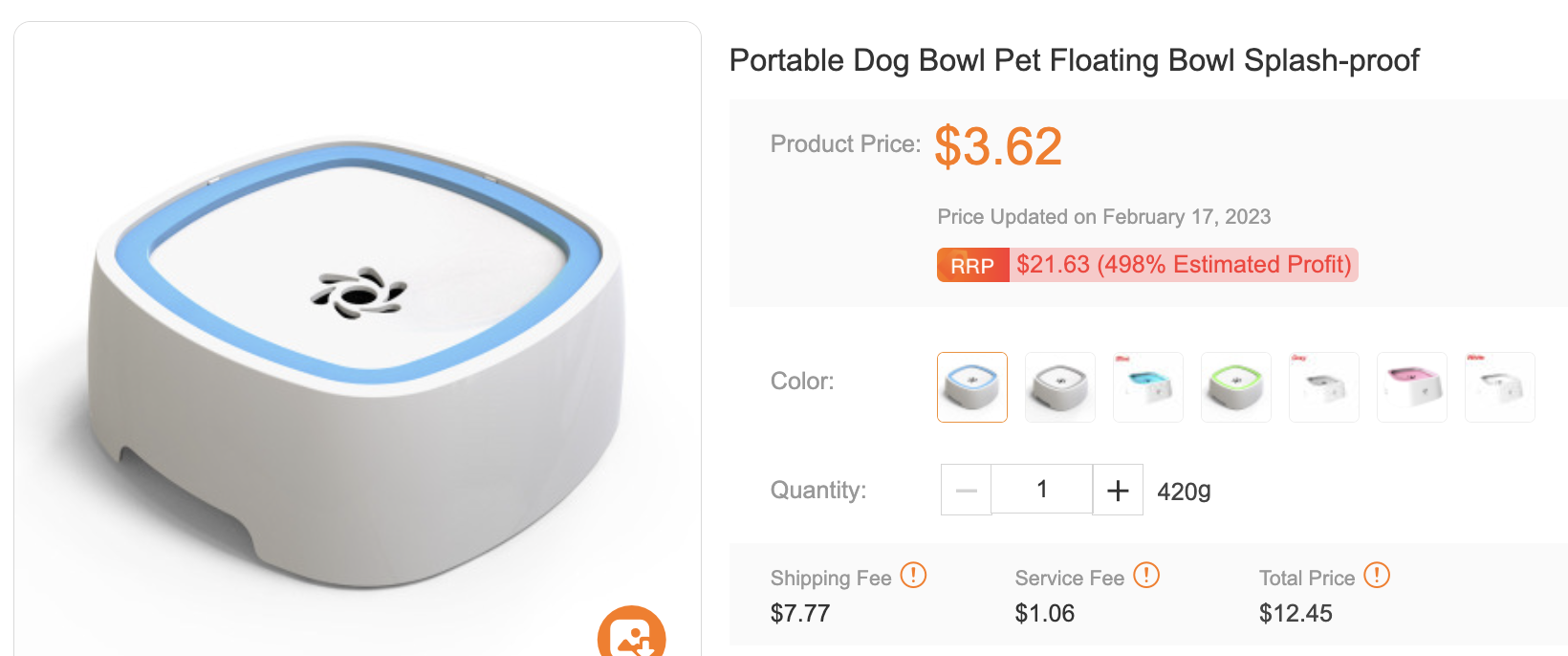The image size is (1568, 656).
Task: Select the color swatch labeled White
Action: click(1500, 387)
